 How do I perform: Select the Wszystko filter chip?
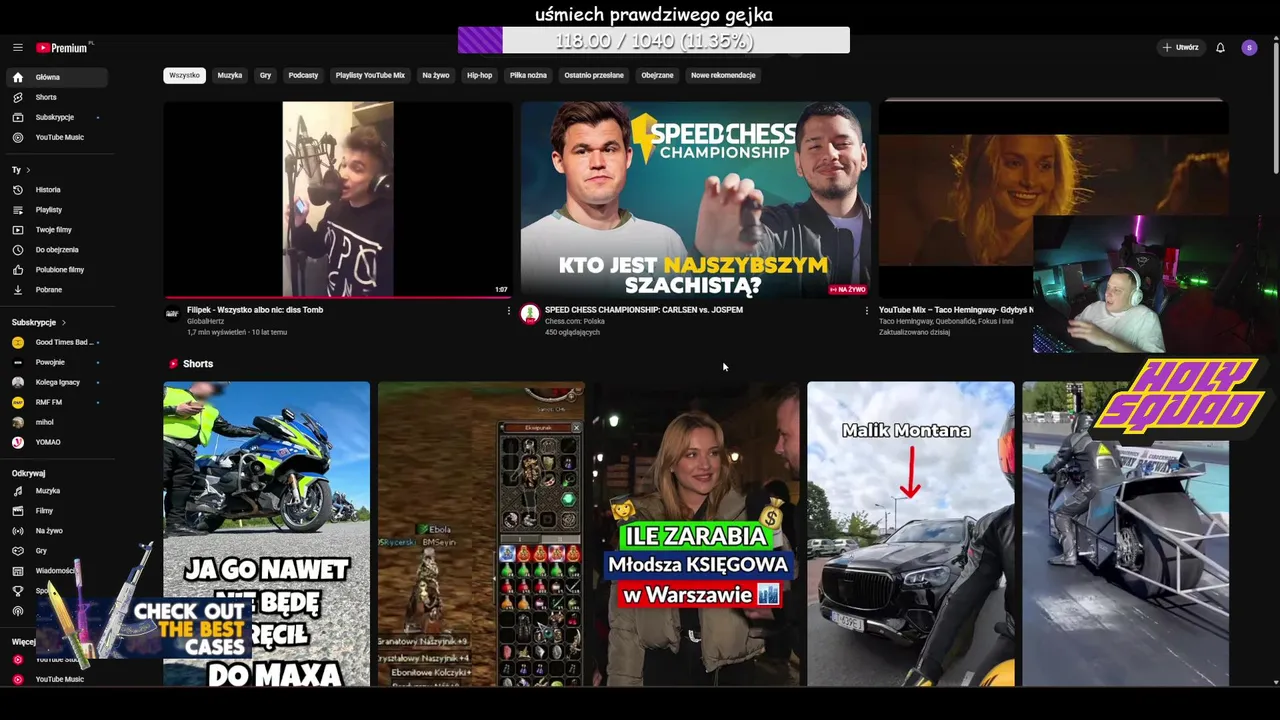[184, 75]
